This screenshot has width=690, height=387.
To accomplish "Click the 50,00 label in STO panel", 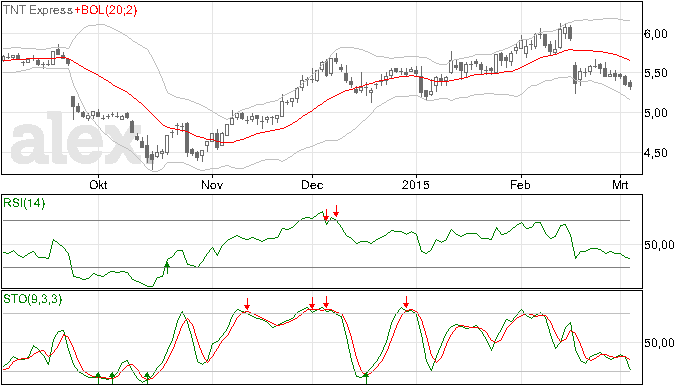I will (x=659, y=343).
